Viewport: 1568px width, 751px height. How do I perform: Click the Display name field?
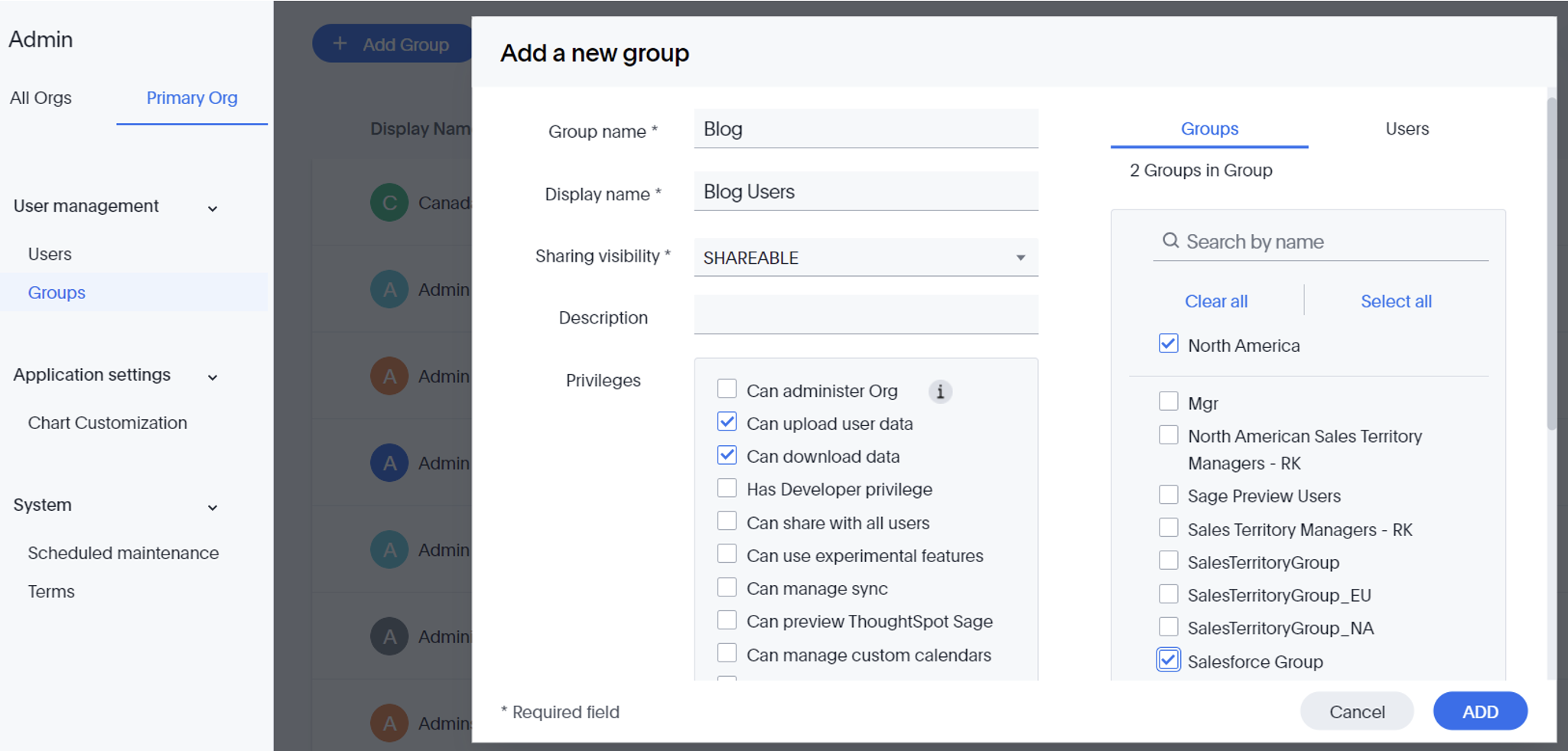866,191
